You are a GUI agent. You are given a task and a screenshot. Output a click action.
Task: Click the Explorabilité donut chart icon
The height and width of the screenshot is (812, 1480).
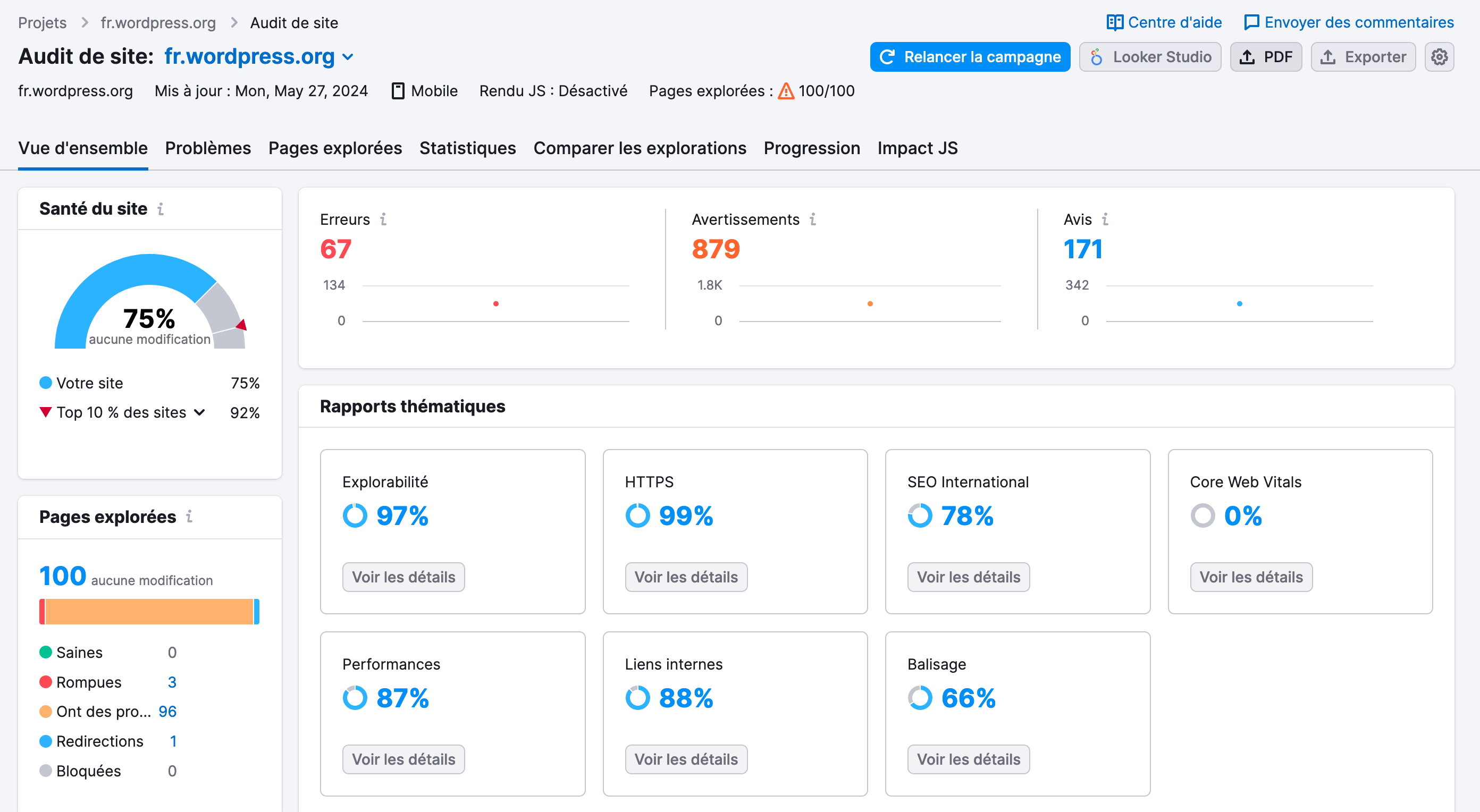pyautogui.click(x=355, y=515)
